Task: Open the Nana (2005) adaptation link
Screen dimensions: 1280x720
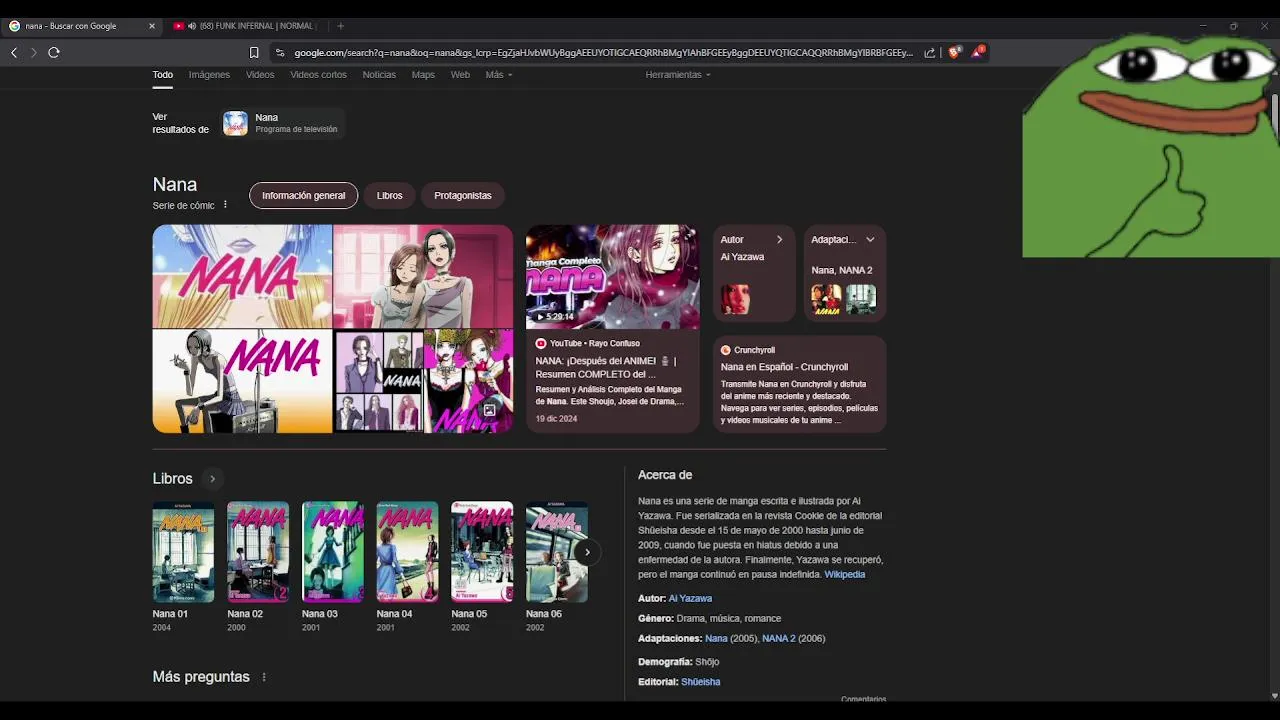Action: pyautogui.click(x=716, y=638)
